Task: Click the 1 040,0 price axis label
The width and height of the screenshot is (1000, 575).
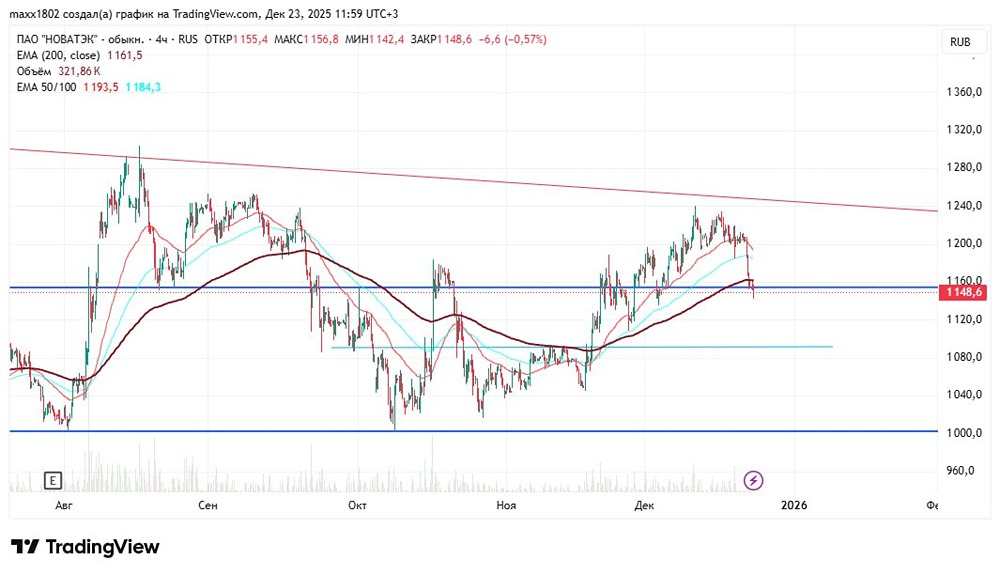Action: (x=964, y=395)
